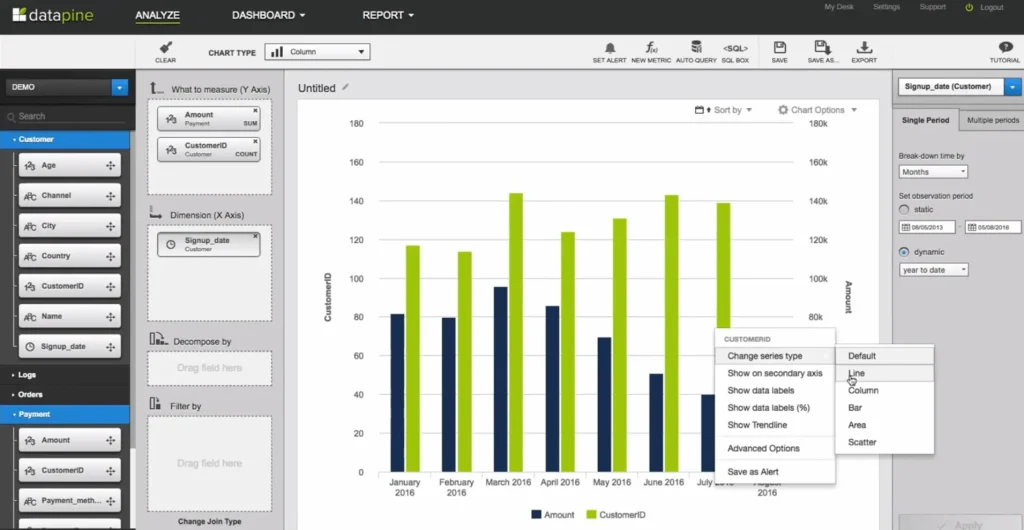1024x530 pixels.
Task: Click the Save disk icon
Action: pos(779,47)
